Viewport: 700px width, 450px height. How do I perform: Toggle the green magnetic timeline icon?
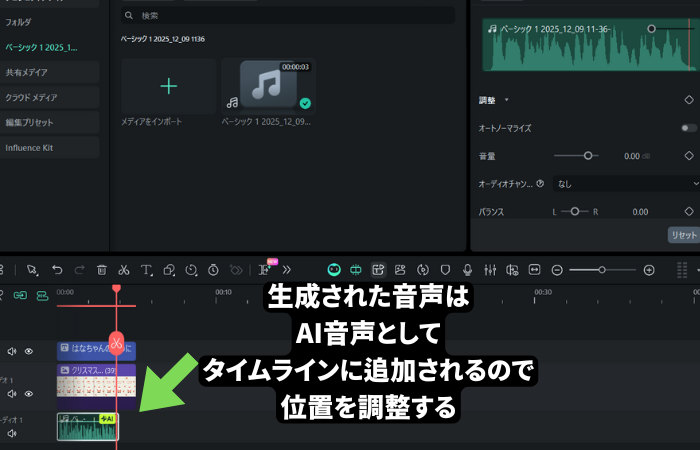pos(42,296)
